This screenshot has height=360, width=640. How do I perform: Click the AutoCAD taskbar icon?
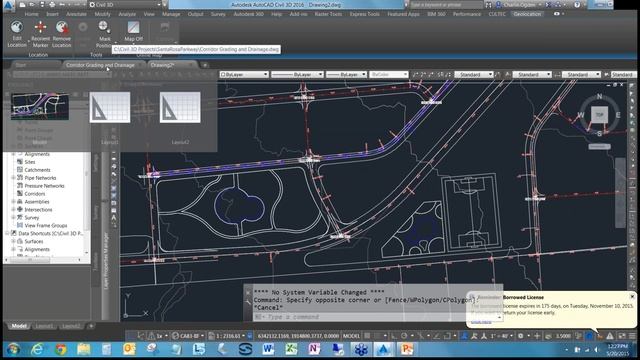[x=383, y=349]
